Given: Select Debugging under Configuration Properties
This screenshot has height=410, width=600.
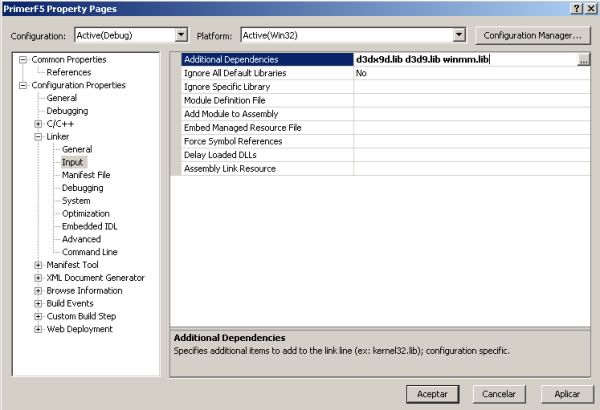Looking at the screenshot, I should 67,111.
